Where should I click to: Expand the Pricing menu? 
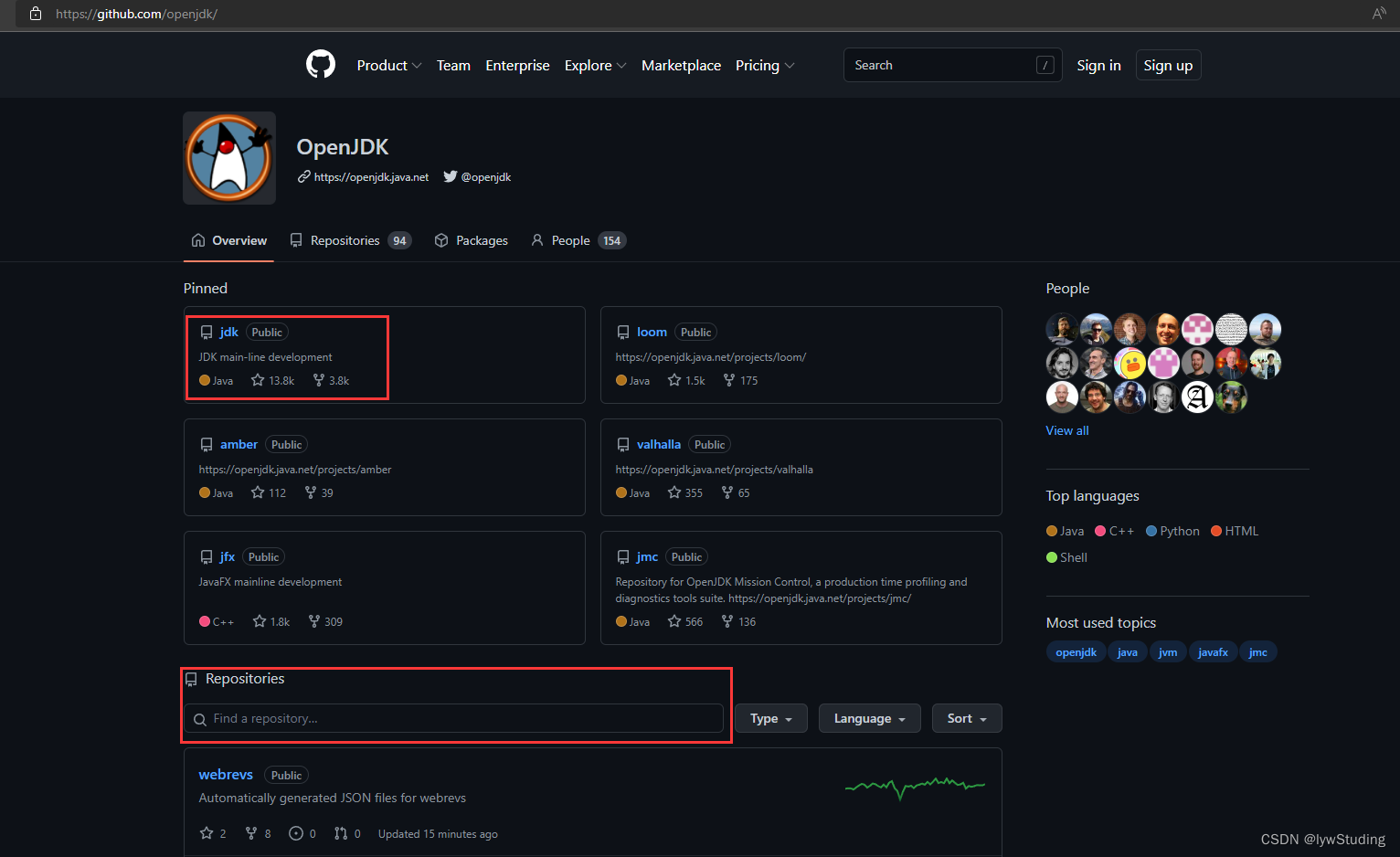point(765,65)
